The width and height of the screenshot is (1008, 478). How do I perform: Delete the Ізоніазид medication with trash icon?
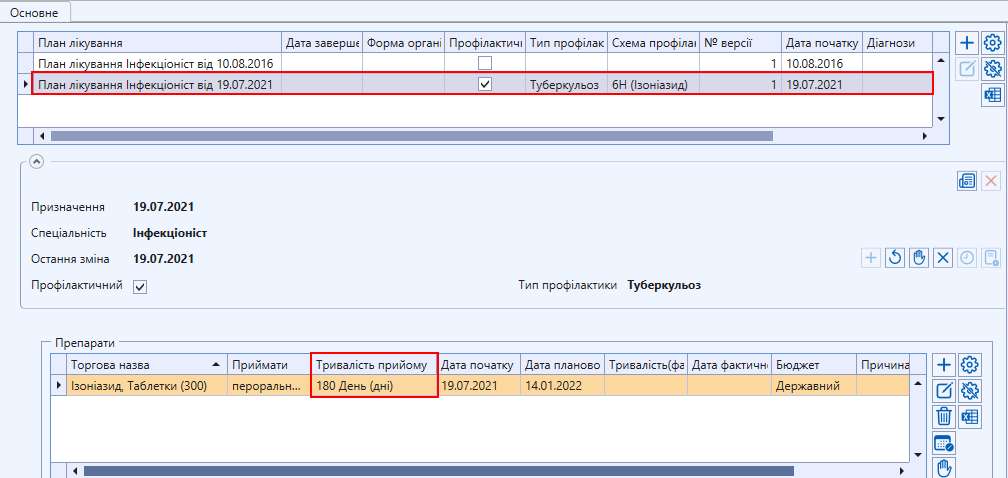[943, 417]
